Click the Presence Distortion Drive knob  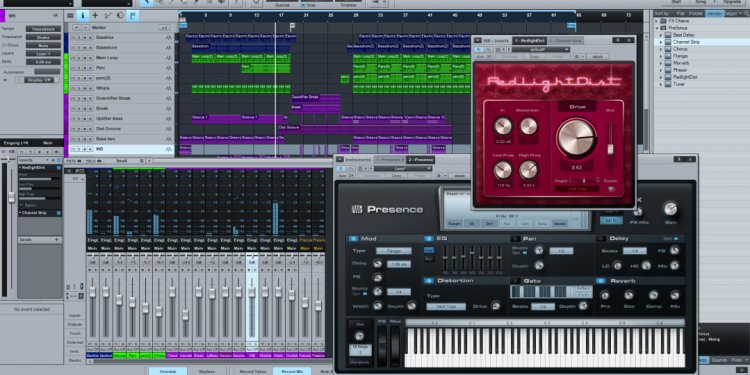coord(496,306)
